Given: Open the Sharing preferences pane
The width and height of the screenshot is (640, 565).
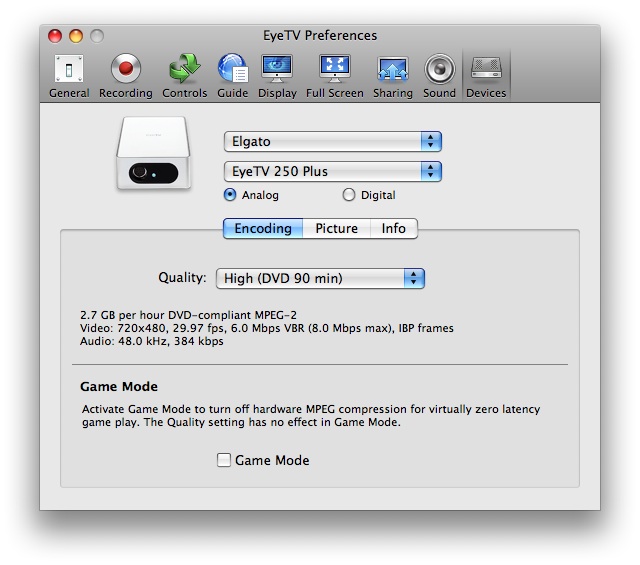Looking at the screenshot, I should coord(393,76).
